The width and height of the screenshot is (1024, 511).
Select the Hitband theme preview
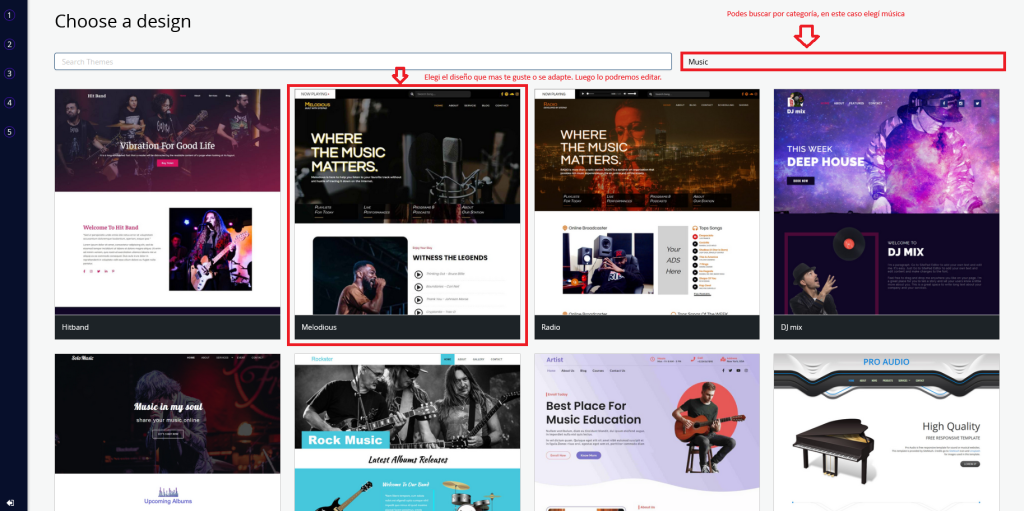click(x=167, y=201)
